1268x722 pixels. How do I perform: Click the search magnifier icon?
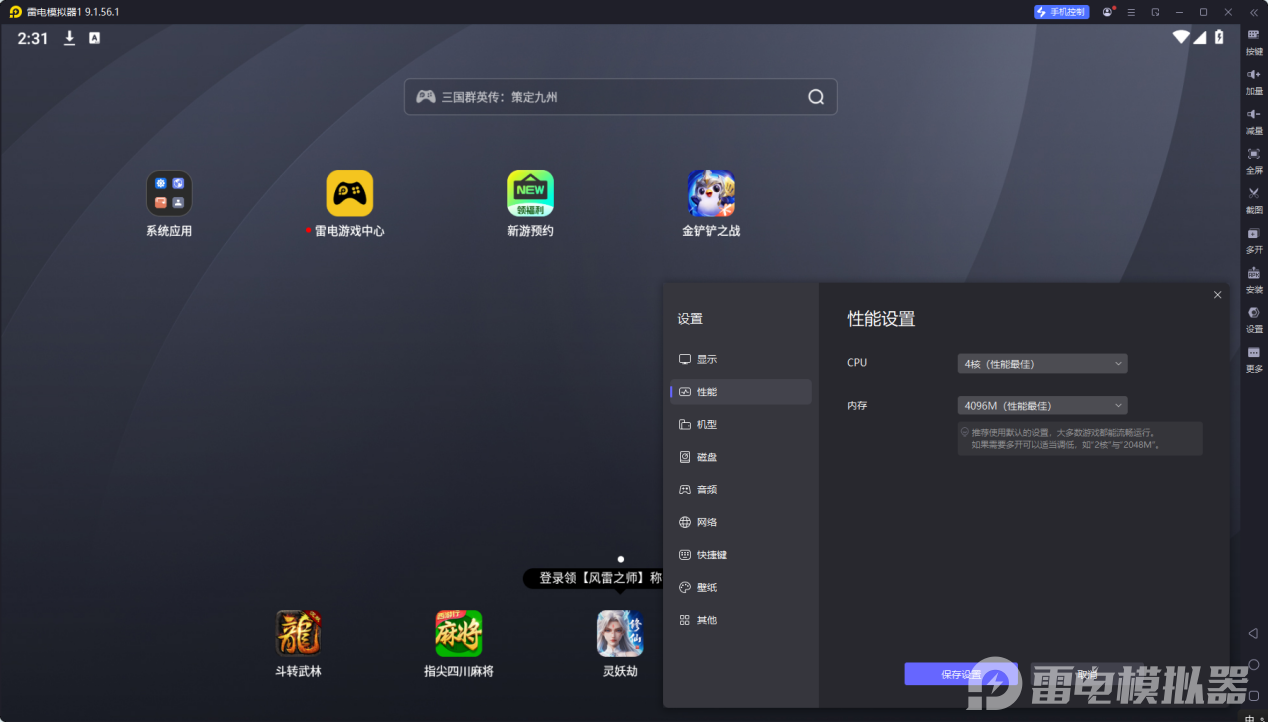coord(816,97)
